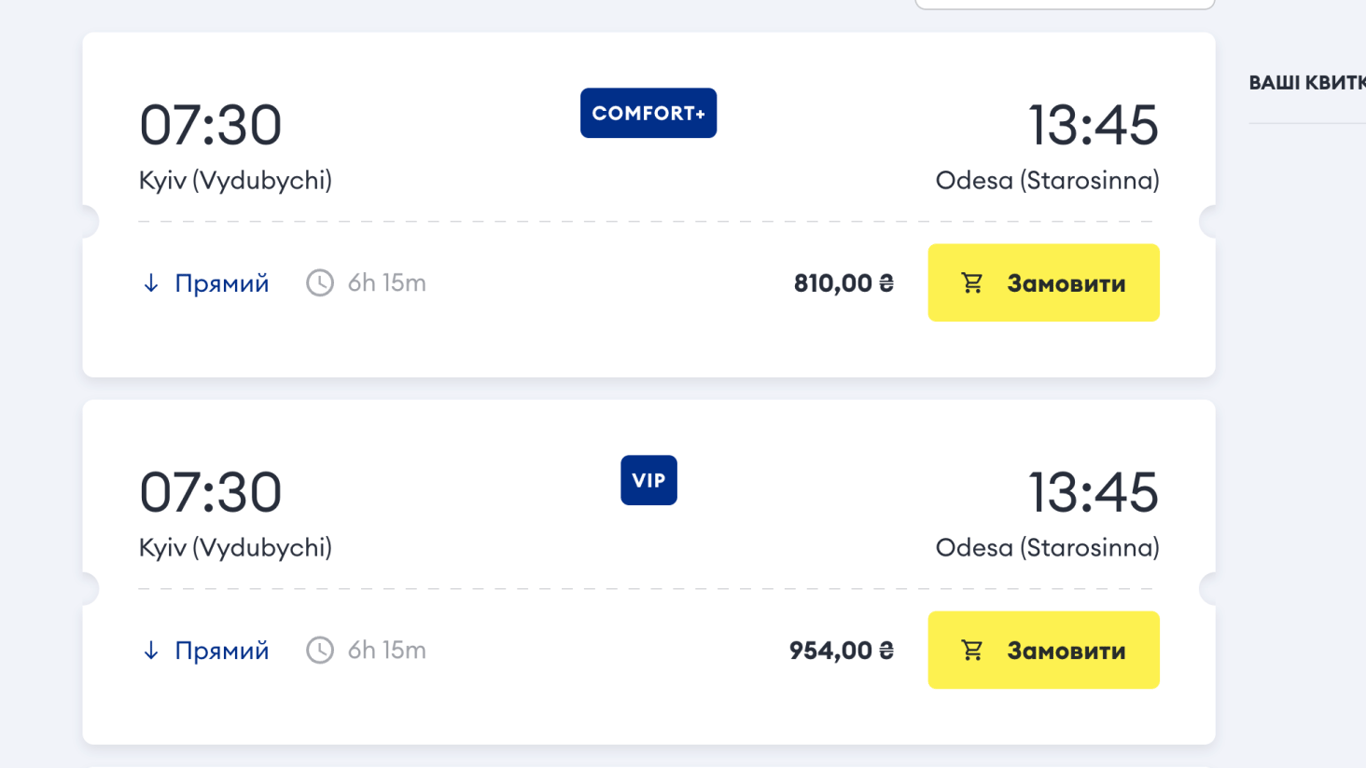Click the 954,00 ₴ price label

click(841, 650)
